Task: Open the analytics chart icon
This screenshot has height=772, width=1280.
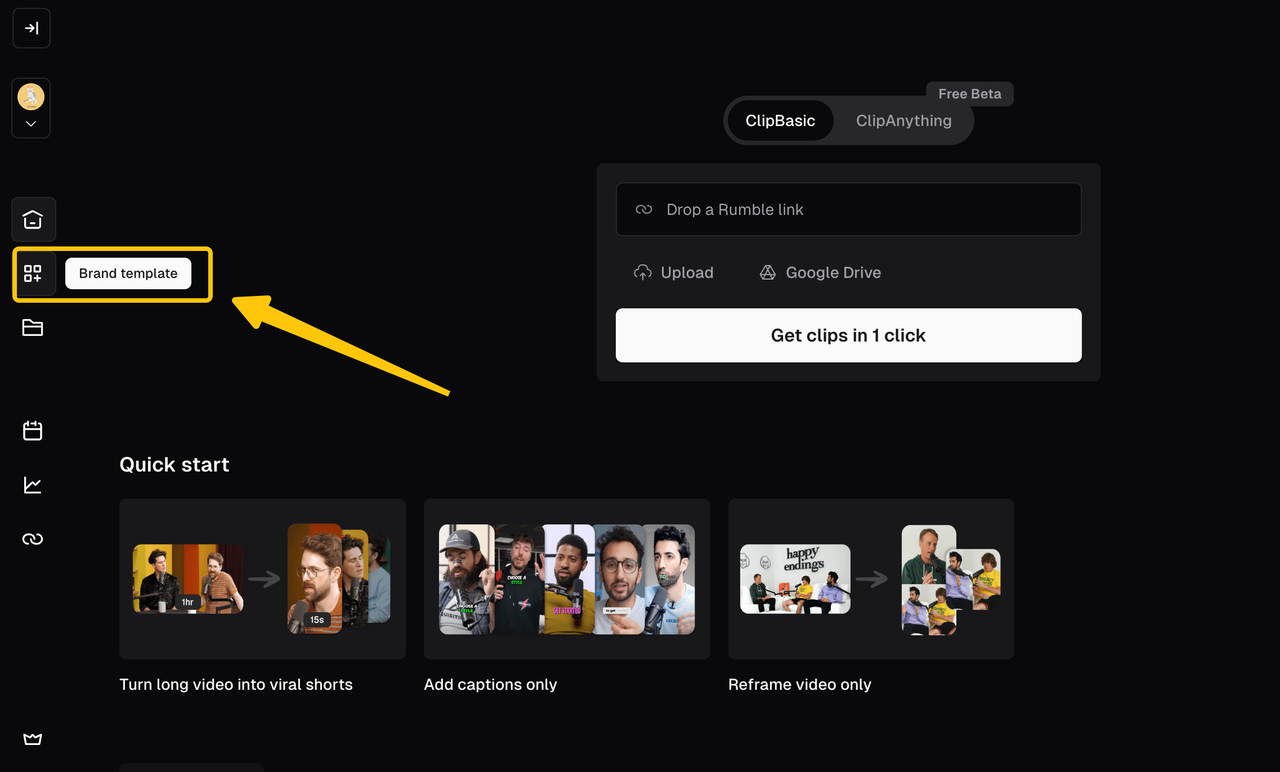Action: coord(33,485)
